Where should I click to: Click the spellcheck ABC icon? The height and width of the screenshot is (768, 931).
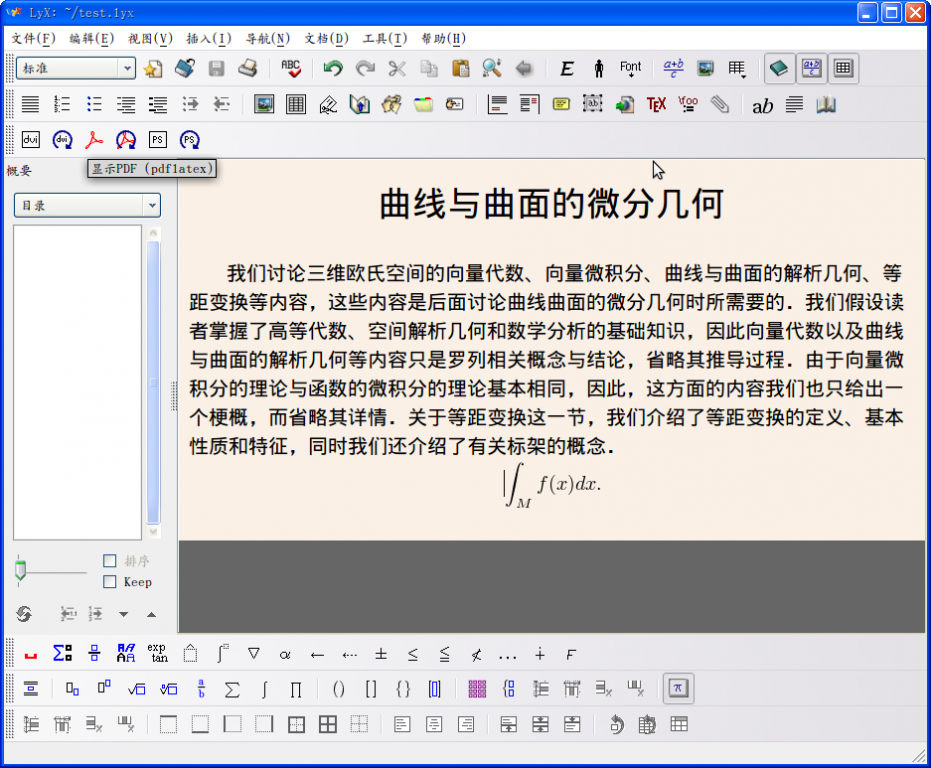291,69
